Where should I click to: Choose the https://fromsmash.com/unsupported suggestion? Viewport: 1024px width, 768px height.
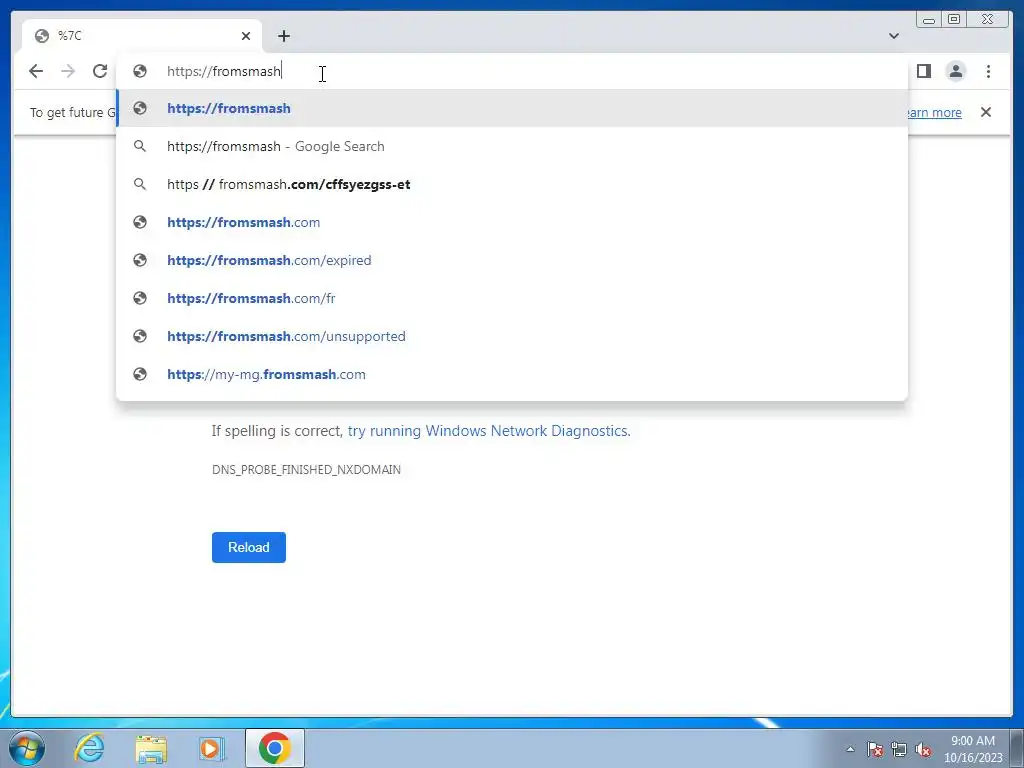tap(512, 336)
